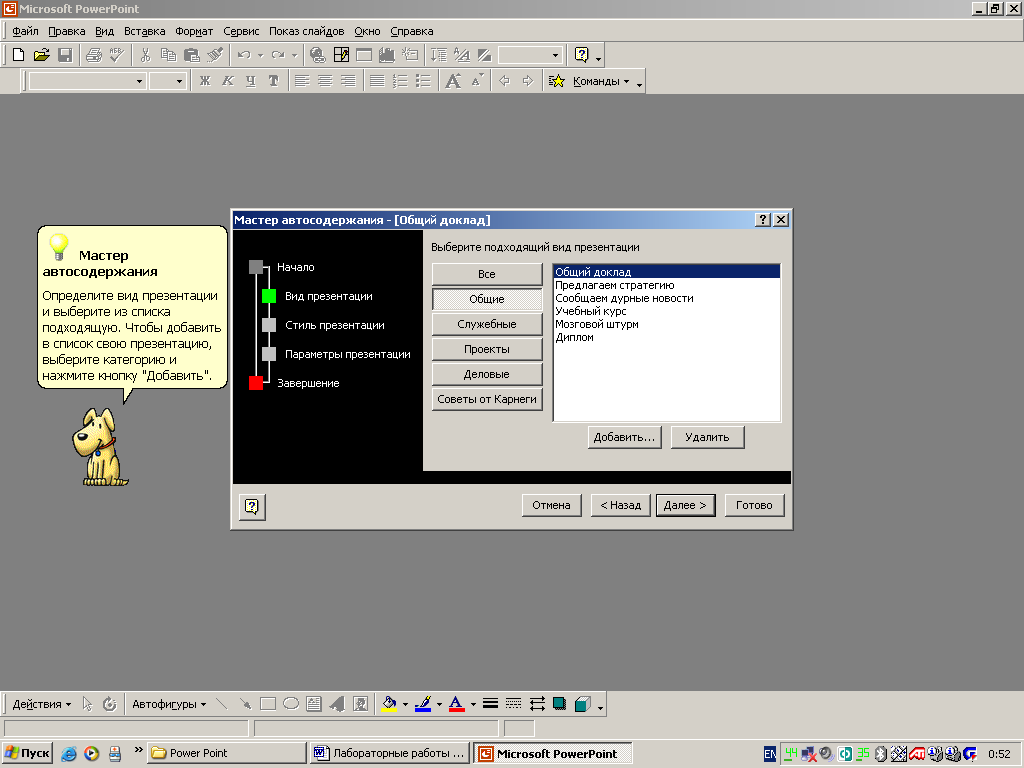Select the Служебные category button
Screen dimensions: 1024x768
tap(487, 324)
